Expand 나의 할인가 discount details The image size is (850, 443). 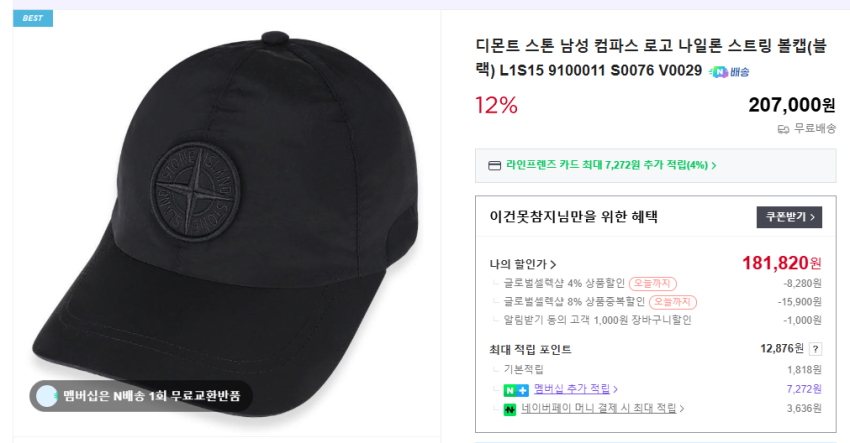click(x=523, y=264)
